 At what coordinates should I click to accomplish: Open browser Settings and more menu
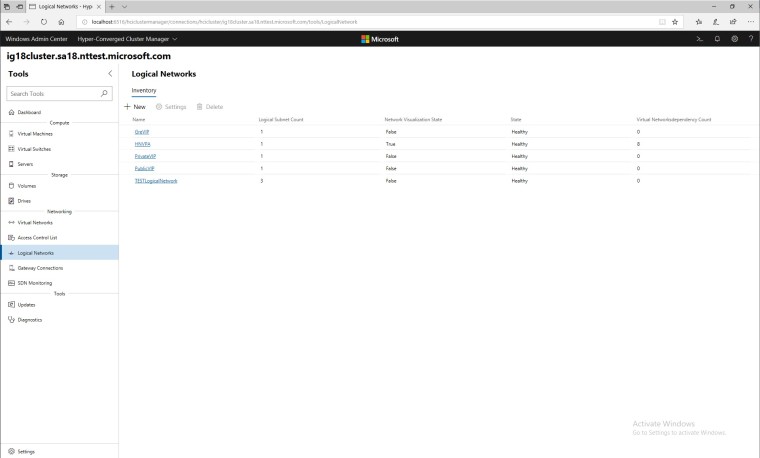pyautogui.click(x=750, y=22)
